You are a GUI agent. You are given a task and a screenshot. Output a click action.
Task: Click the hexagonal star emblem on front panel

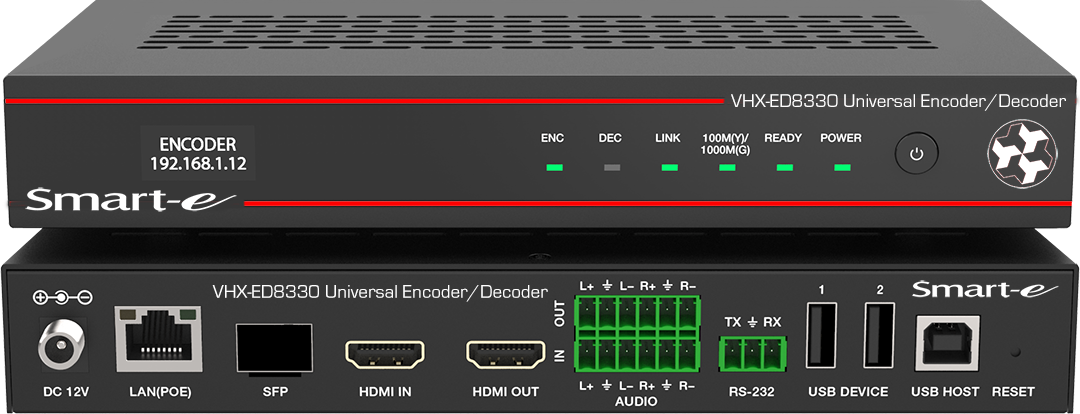tap(1022, 154)
